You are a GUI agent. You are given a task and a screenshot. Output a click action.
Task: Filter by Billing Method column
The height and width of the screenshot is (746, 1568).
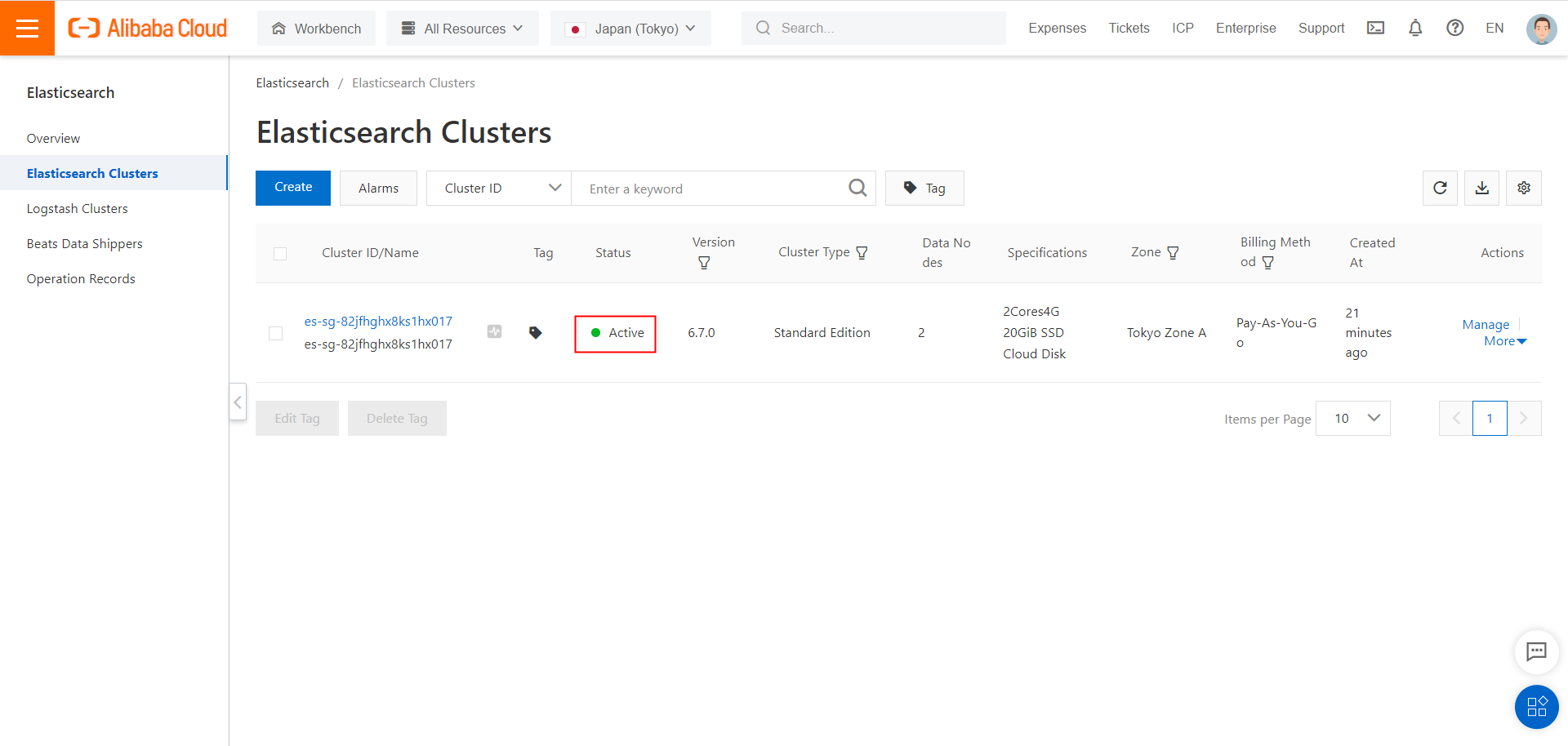[x=1267, y=263]
